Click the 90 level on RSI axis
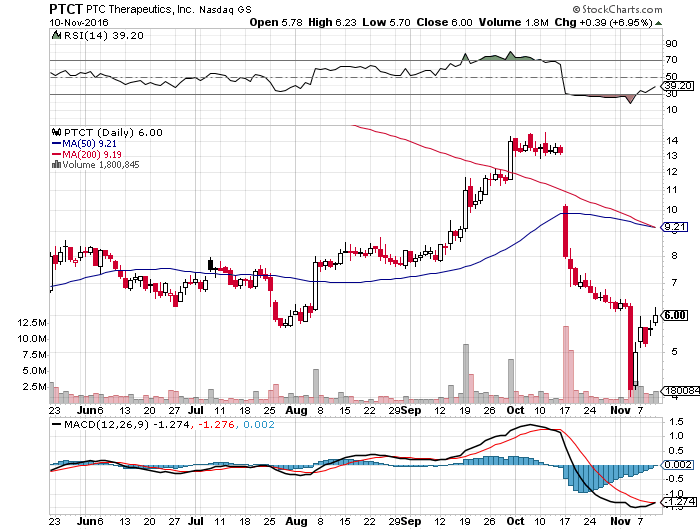This screenshot has width=700, height=530. [671, 44]
